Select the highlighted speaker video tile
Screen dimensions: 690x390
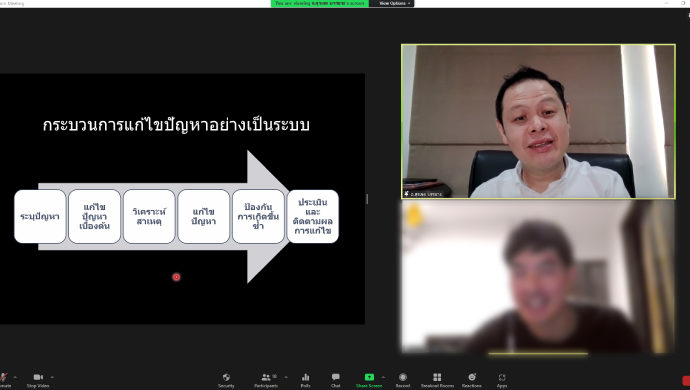click(538, 121)
